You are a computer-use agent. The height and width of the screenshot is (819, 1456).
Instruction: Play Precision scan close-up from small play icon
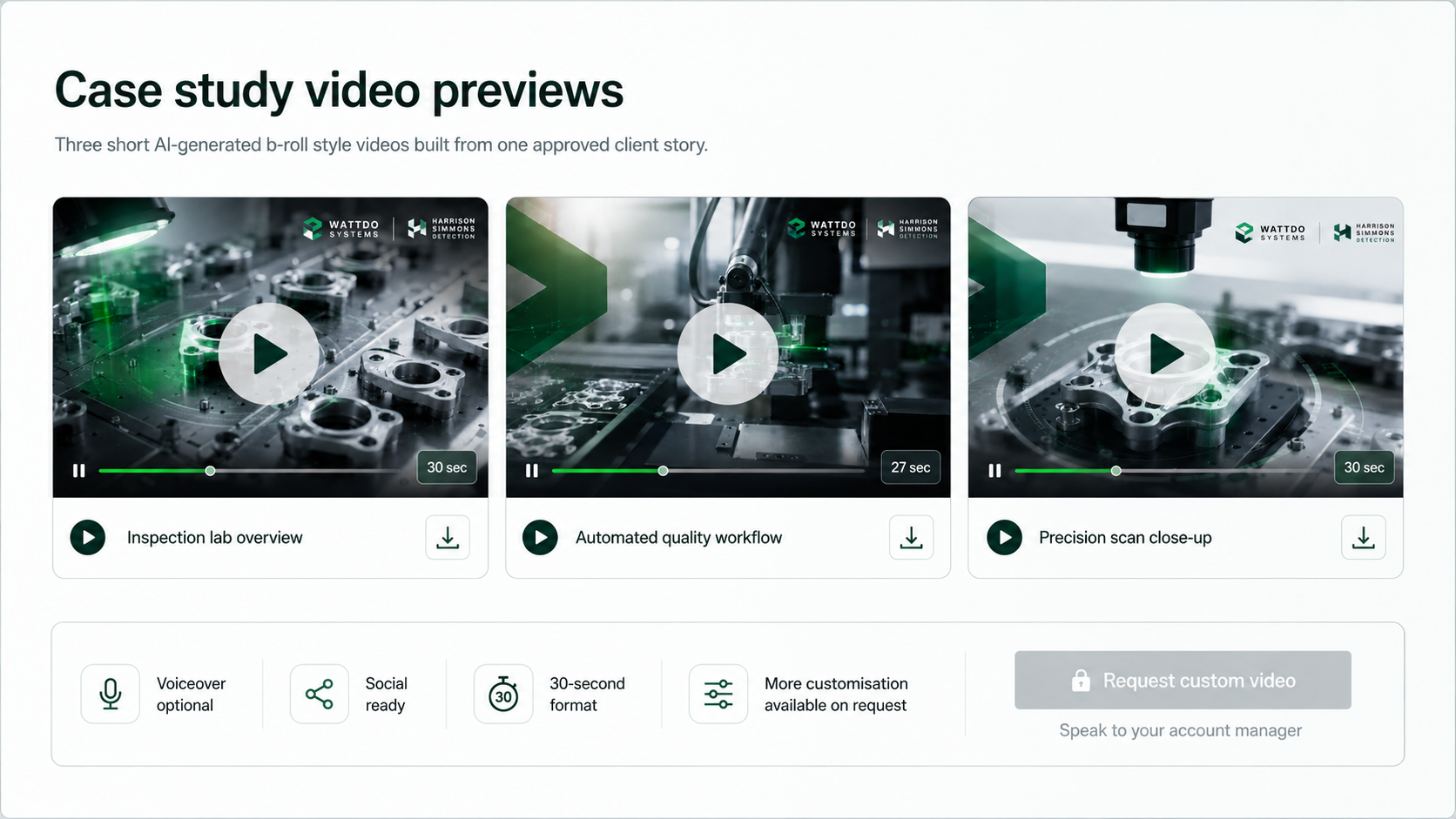tap(1005, 538)
